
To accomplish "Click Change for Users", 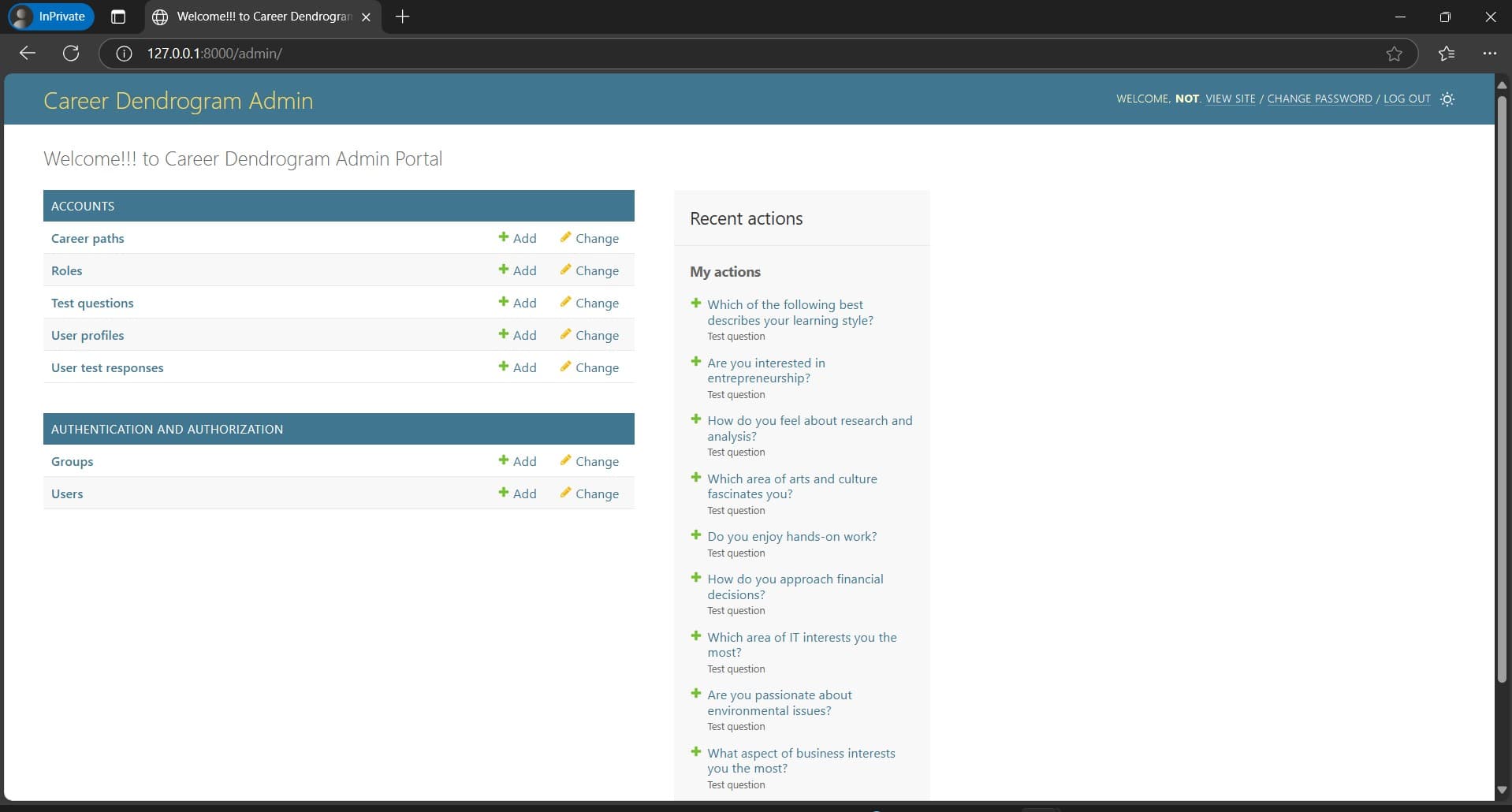I will 590,494.
